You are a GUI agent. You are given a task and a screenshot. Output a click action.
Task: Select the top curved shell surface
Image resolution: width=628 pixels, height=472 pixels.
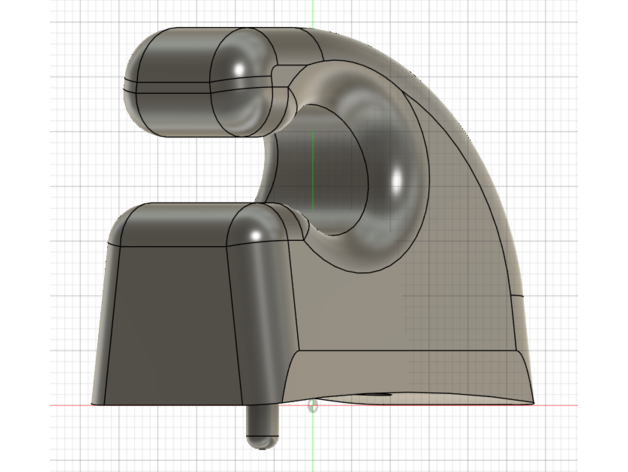(x=360, y=50)
